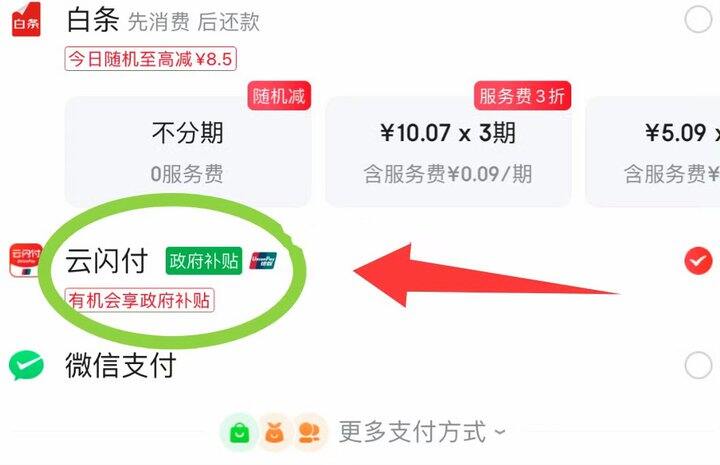Expand 更多支付方式 with the chevron
720x465 pixels.
[500, 432]
